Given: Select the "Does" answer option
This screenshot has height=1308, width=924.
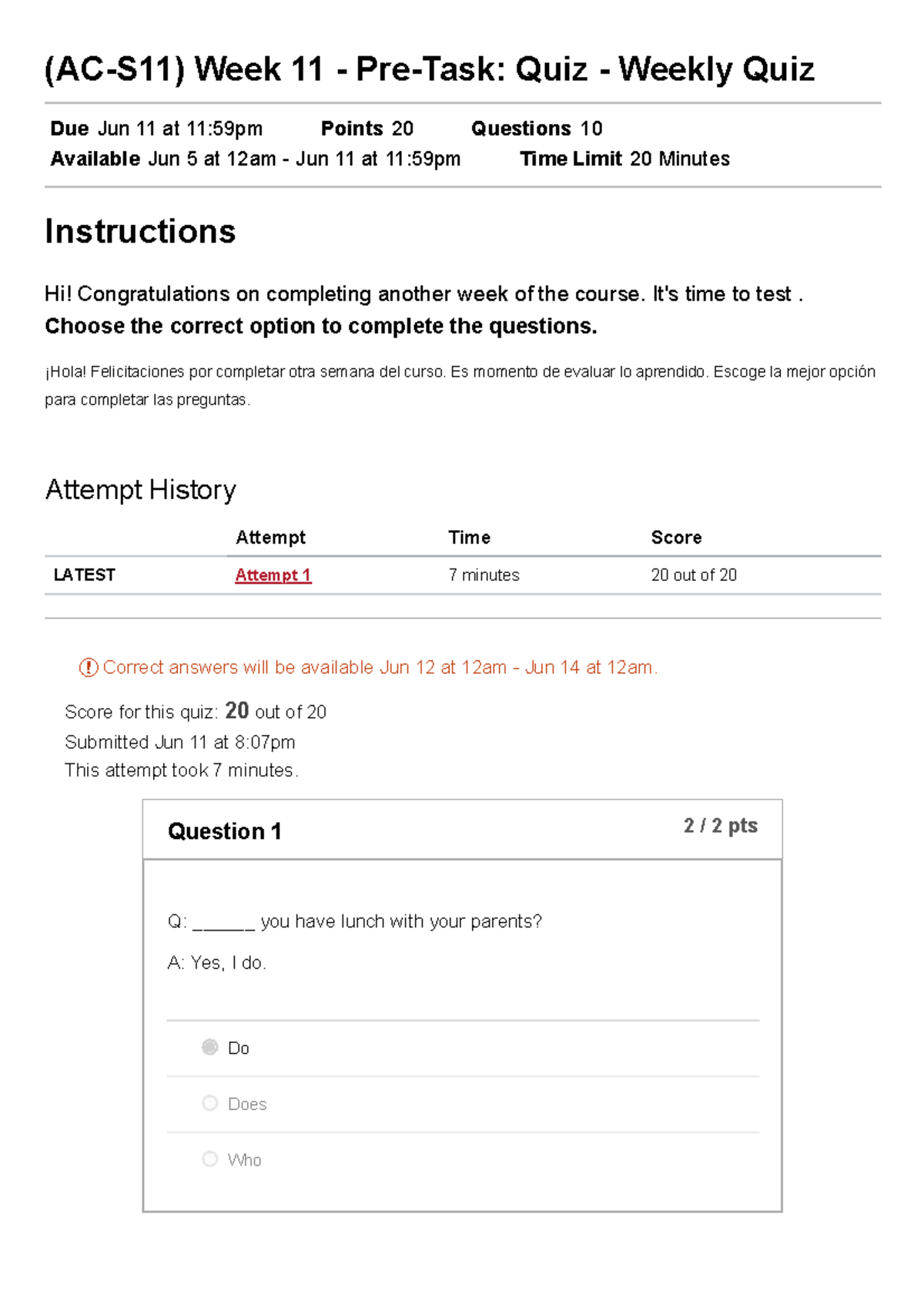Looking at the screenshot, I should pos(209,1103).
